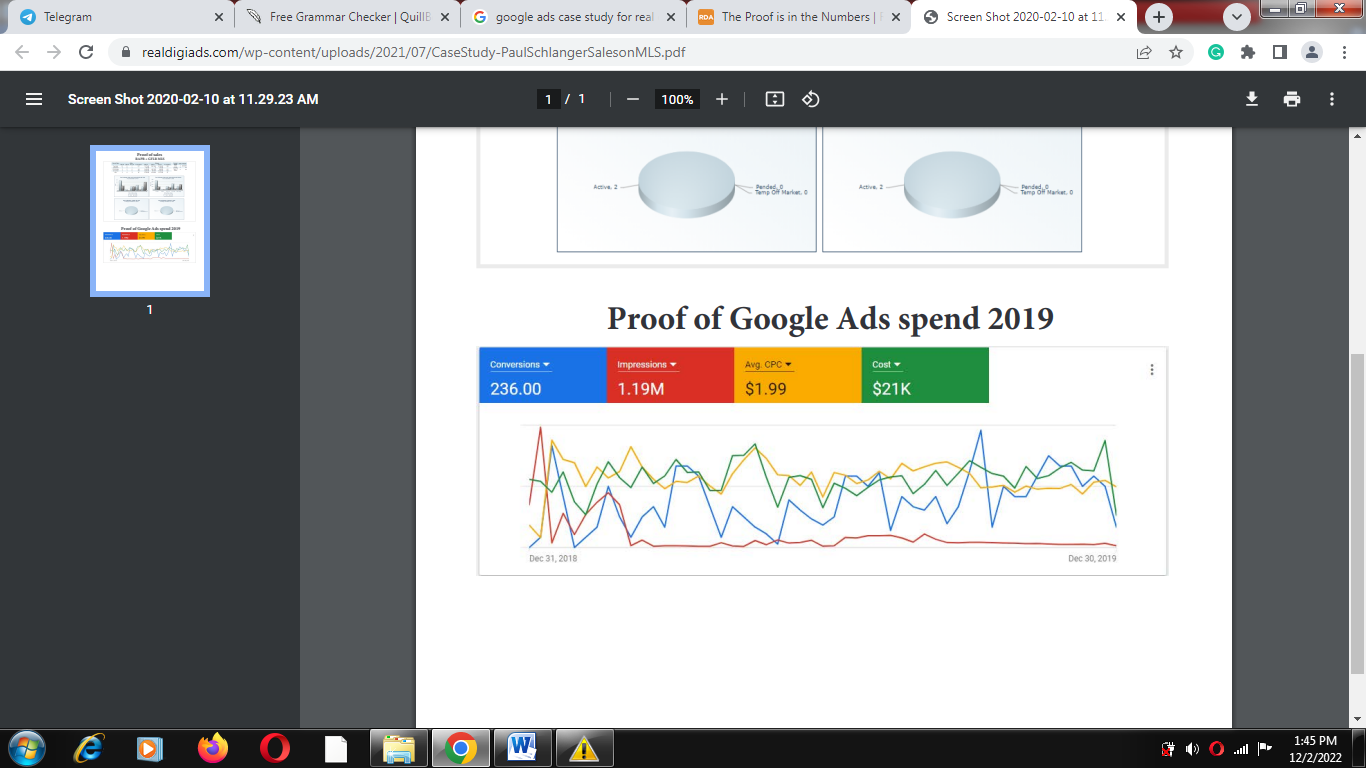The width and height of the screenshot is (1366, 768).
Task: Switch to the Telegram tab
Action: click(110, 17)
